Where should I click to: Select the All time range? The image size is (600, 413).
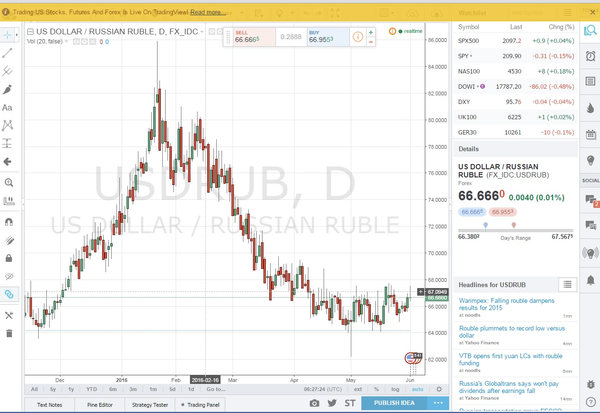(x=34, y=389)
